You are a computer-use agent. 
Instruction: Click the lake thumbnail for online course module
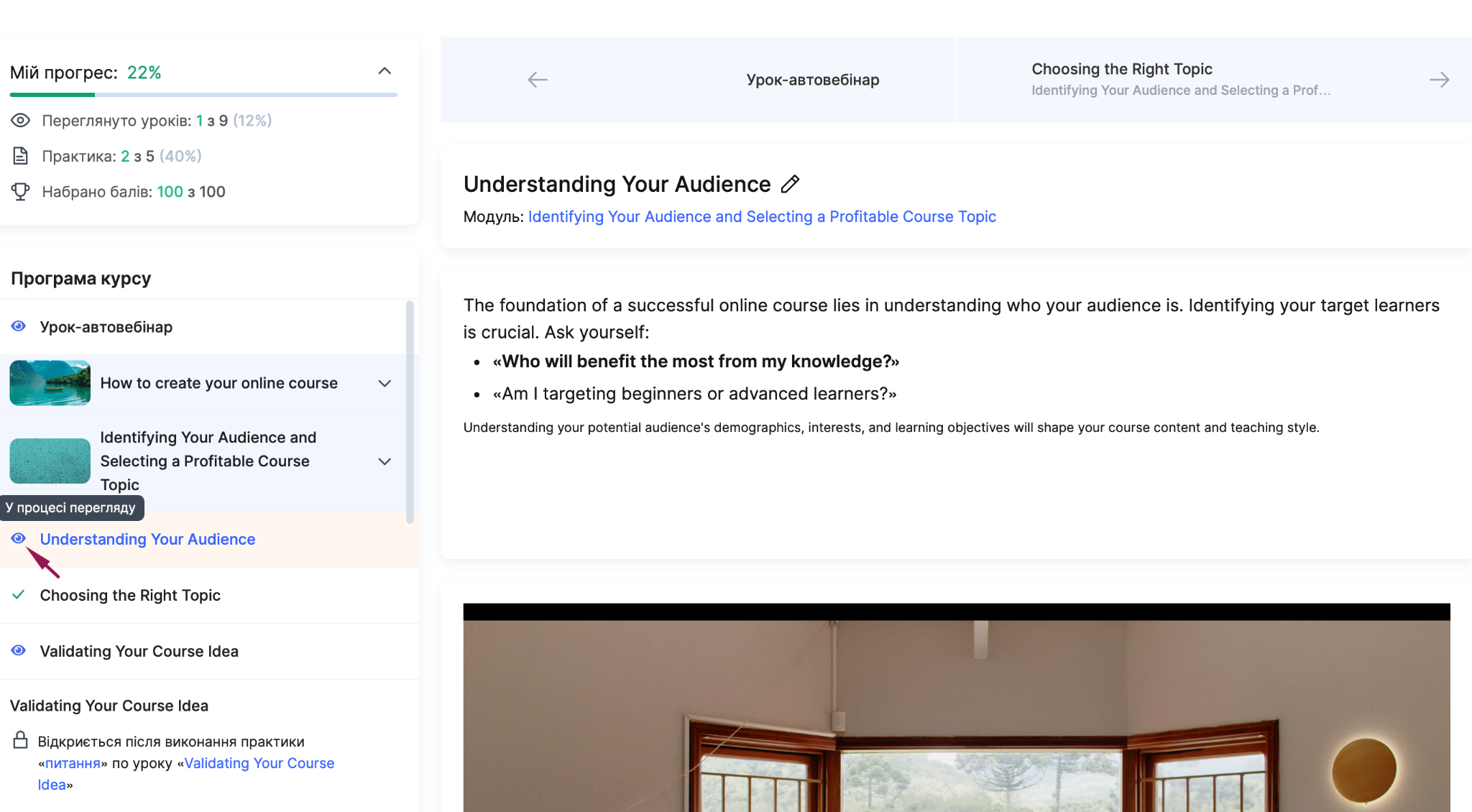click(x=50, y=383)
